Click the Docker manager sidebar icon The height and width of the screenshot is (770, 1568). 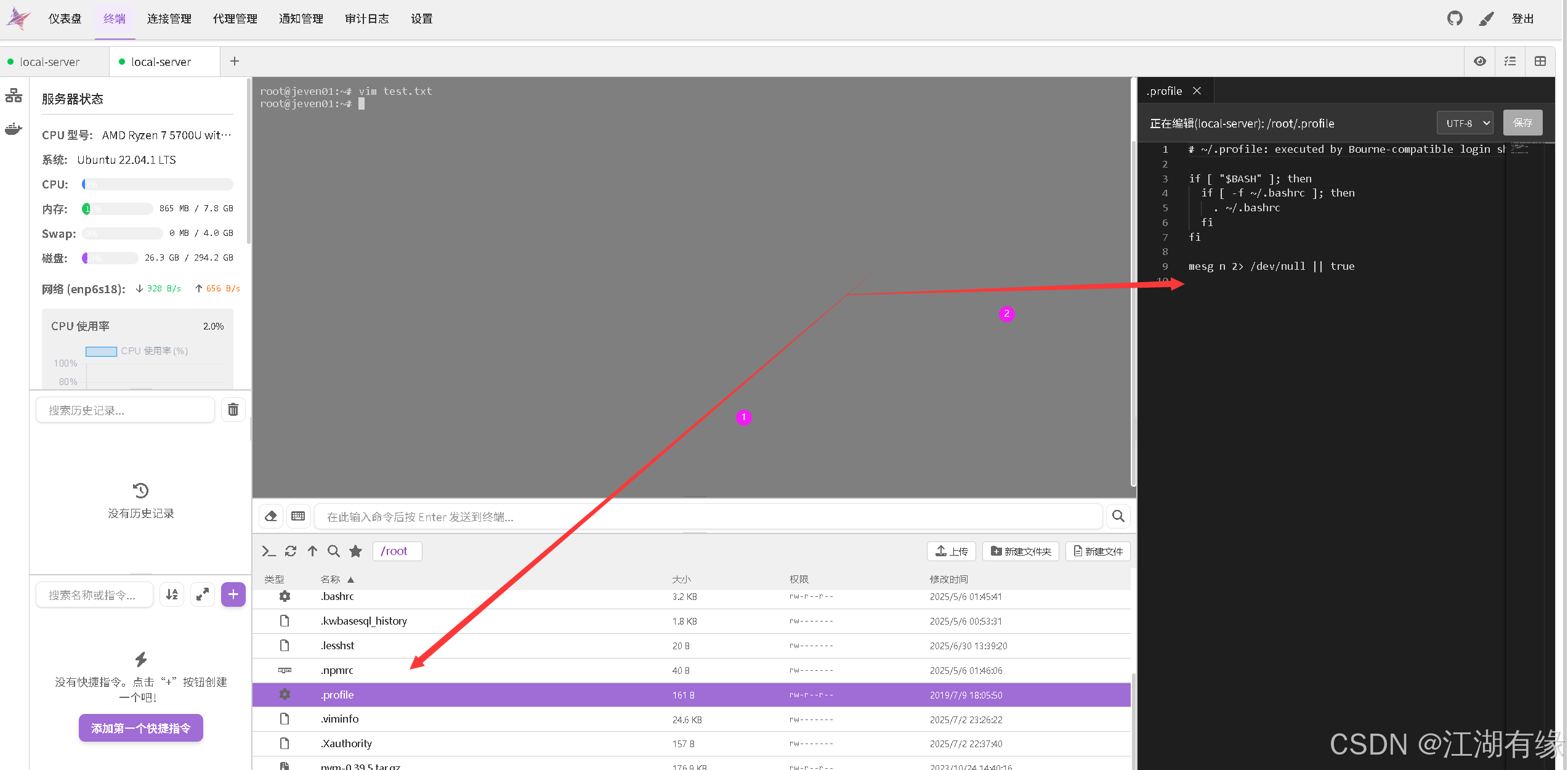coord(14,129)
